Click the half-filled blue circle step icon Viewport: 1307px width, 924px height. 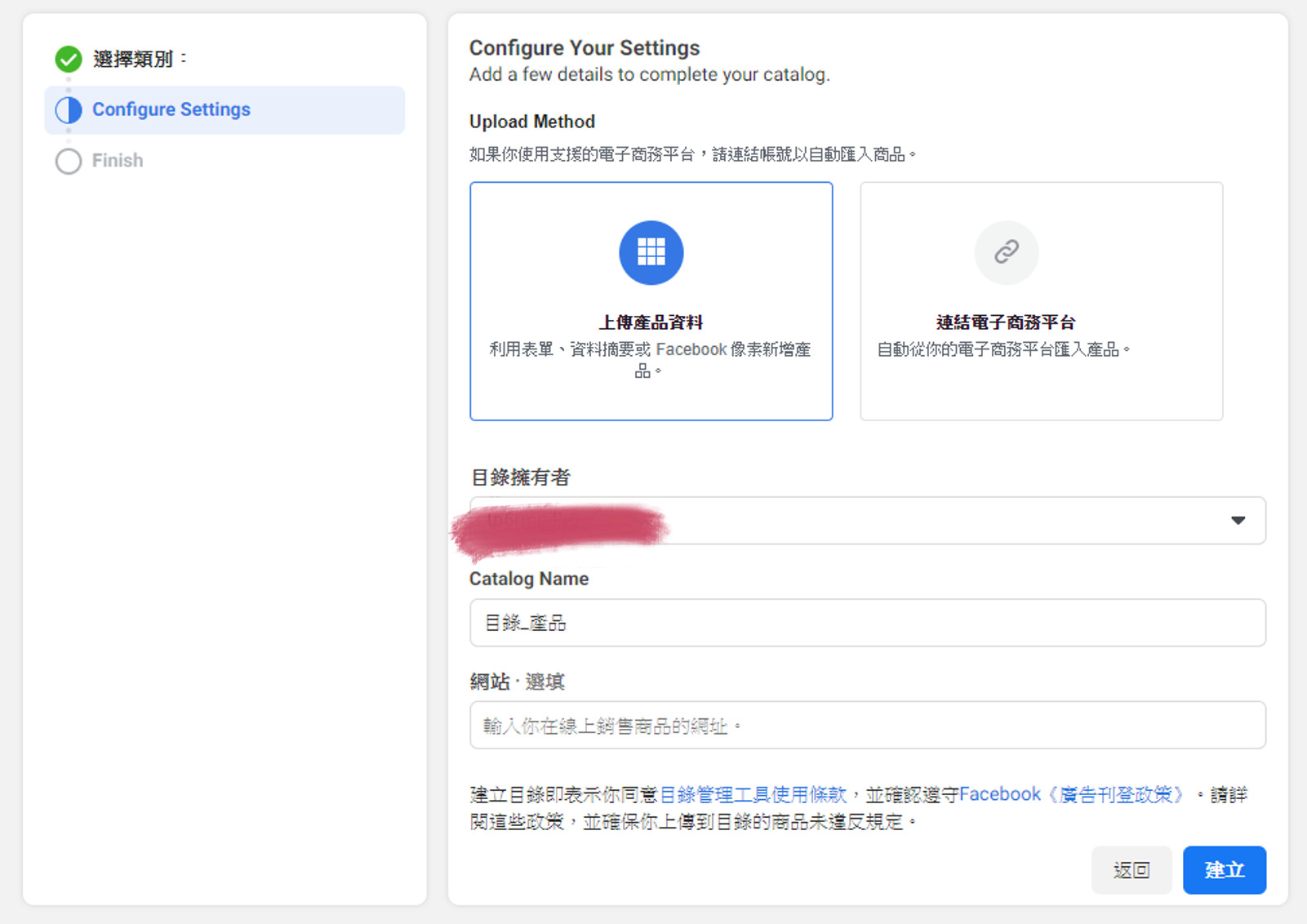coord(69,110)
